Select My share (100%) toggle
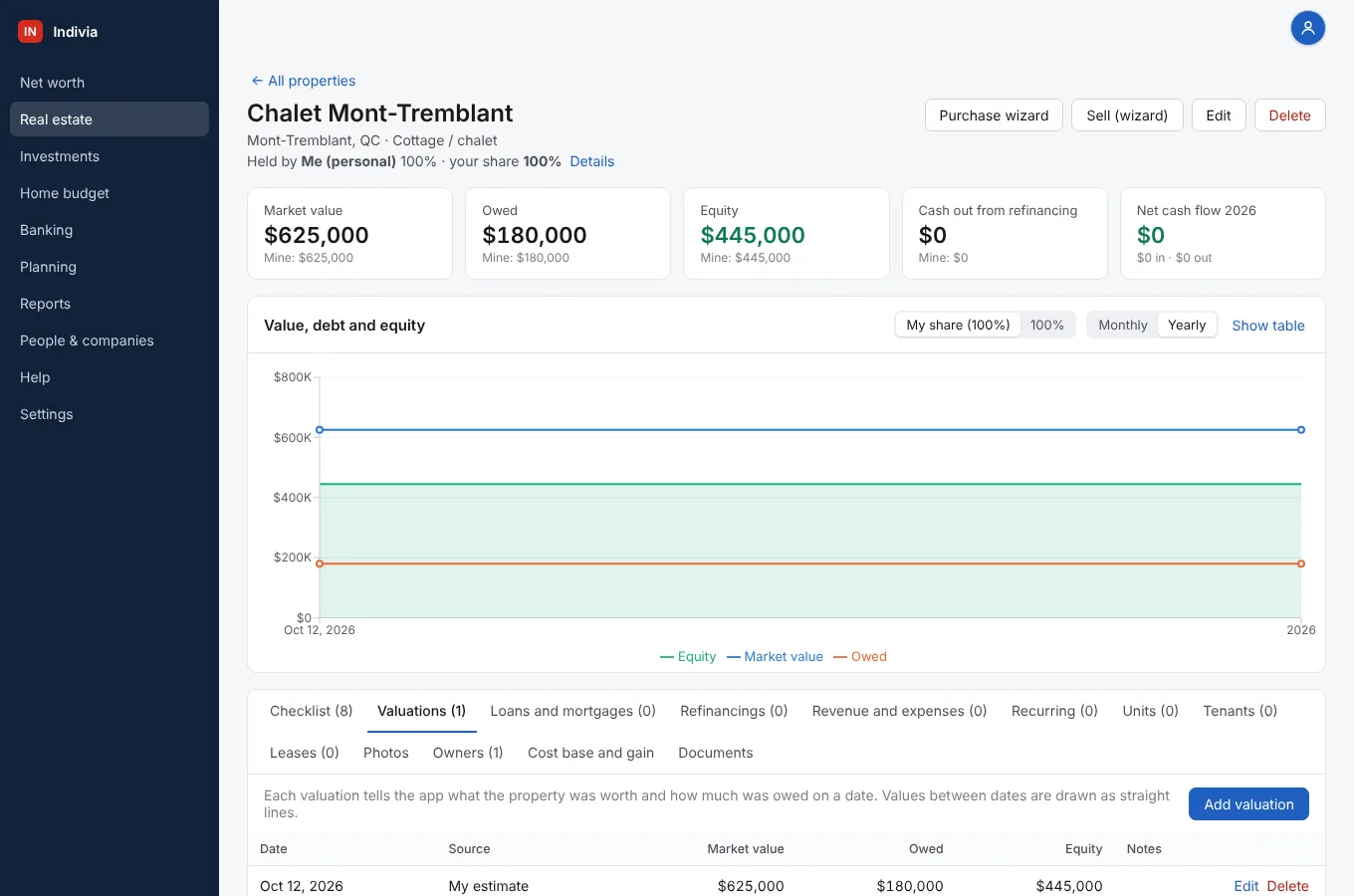 958,325
